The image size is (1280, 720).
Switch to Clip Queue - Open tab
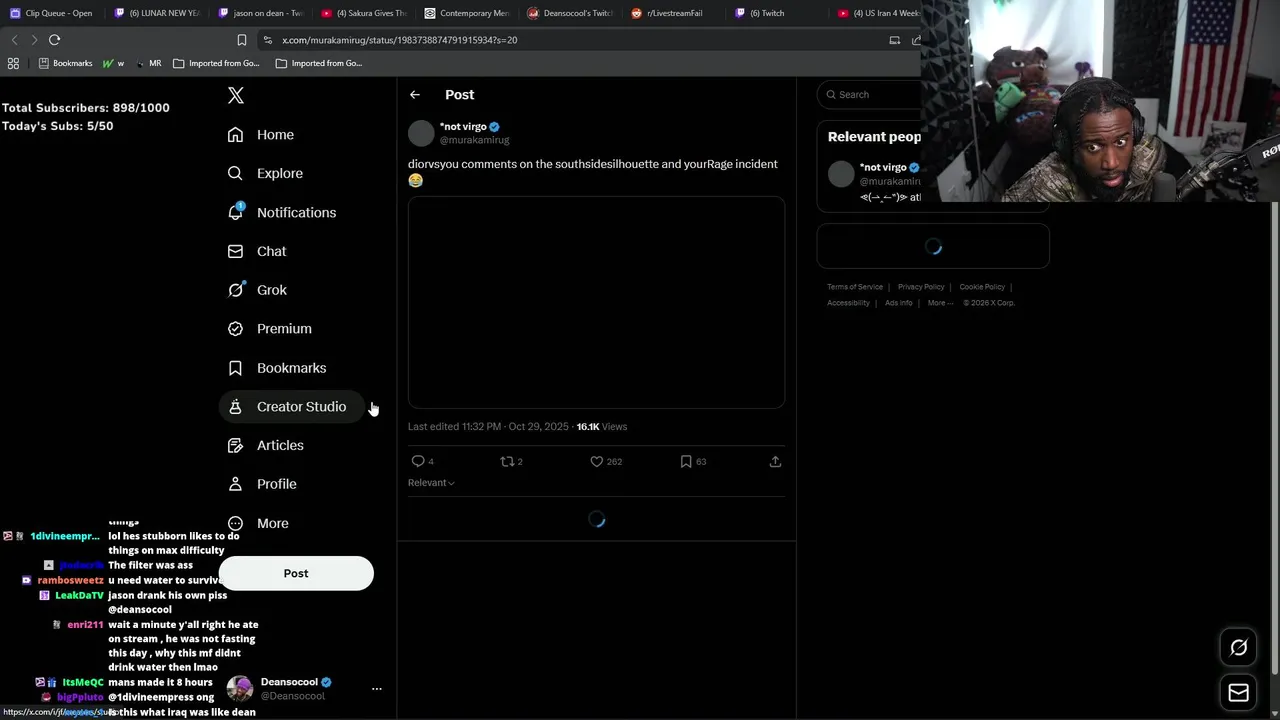[x=52, y=13]
